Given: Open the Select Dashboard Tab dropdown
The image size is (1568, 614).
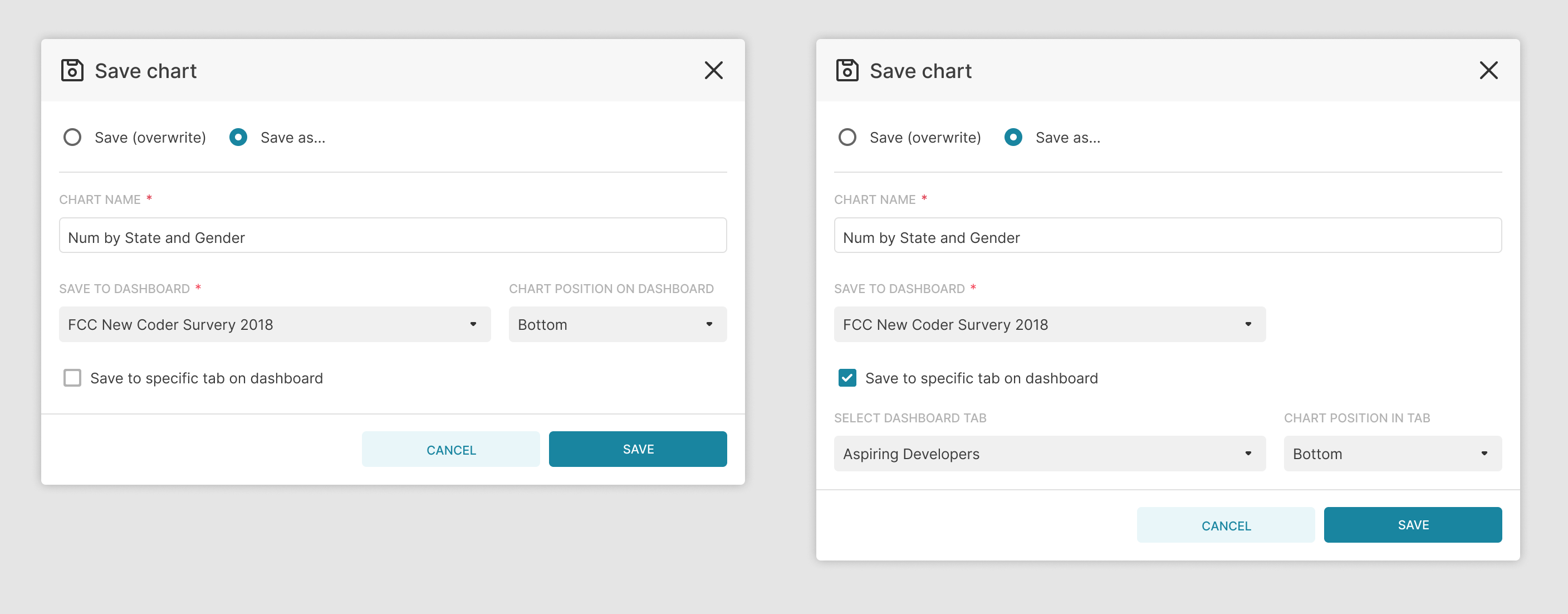Looking at the screenshot, I should (x=1050, y=454).
